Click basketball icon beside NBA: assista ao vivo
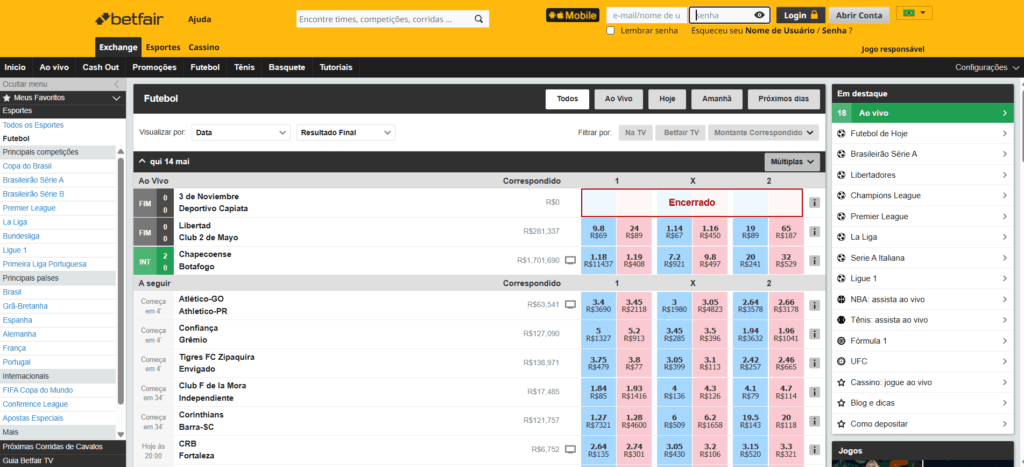The width and height of the screenshot is (1024, 467). (841, 300)
